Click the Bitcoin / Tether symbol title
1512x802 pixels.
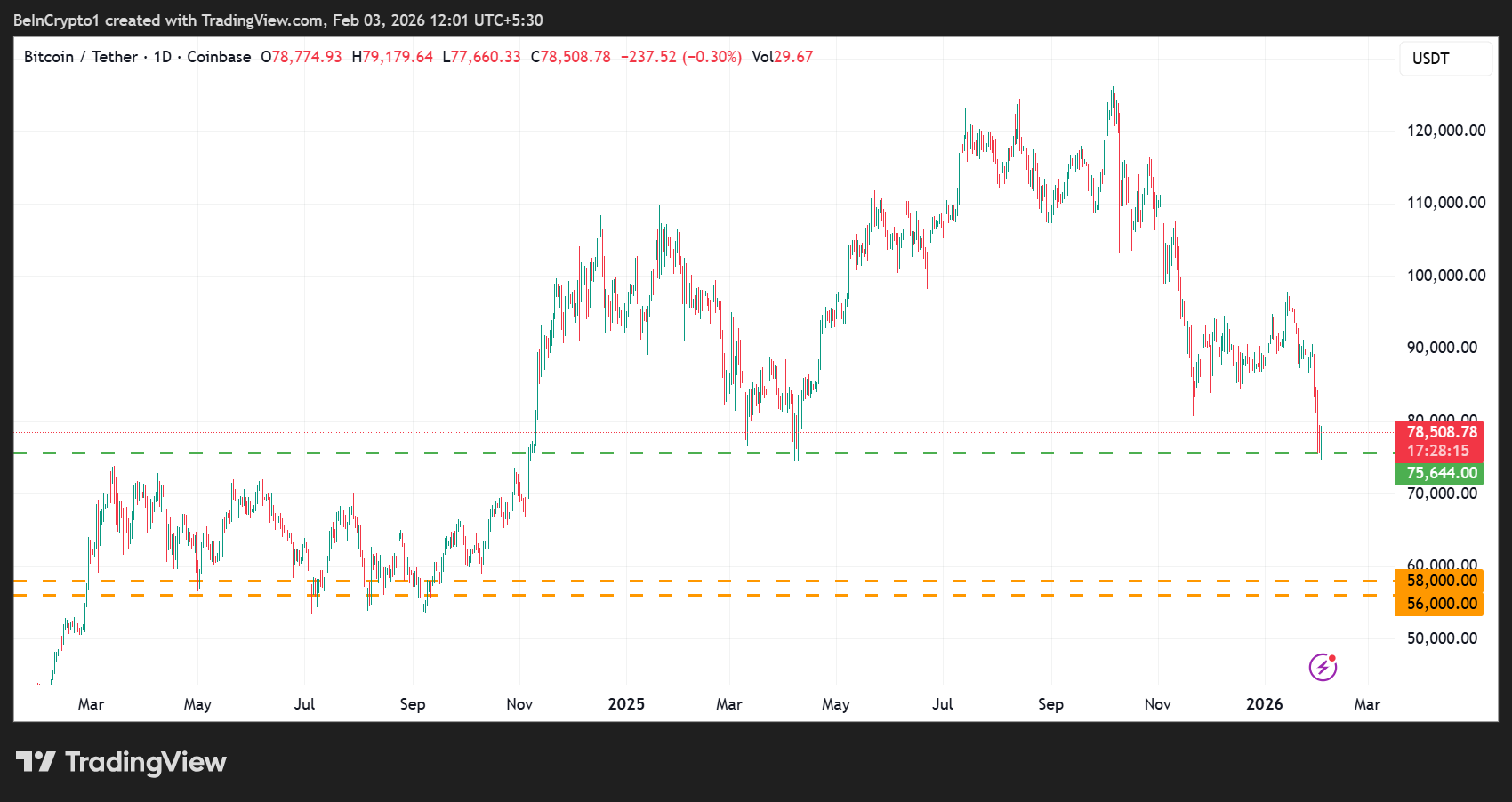(x=80, y=57)
